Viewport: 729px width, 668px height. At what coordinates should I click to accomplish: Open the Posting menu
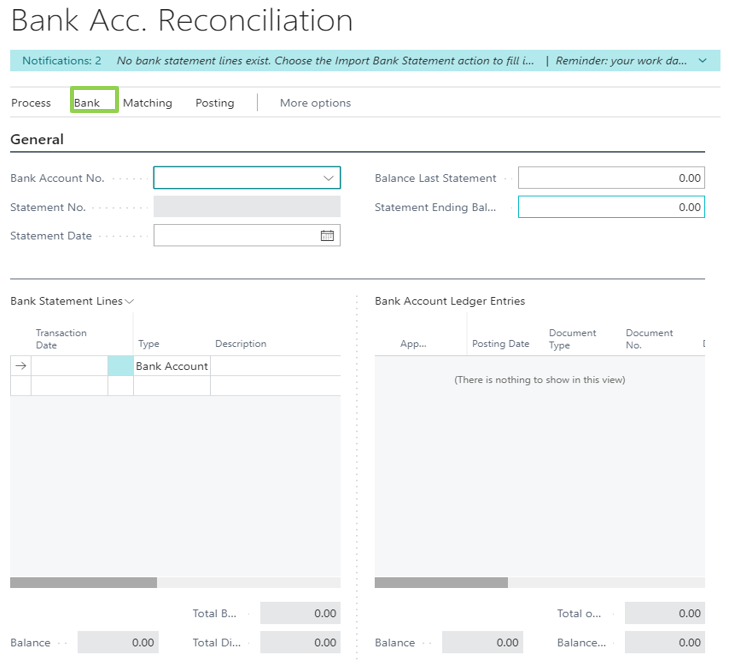coord(215,103)
